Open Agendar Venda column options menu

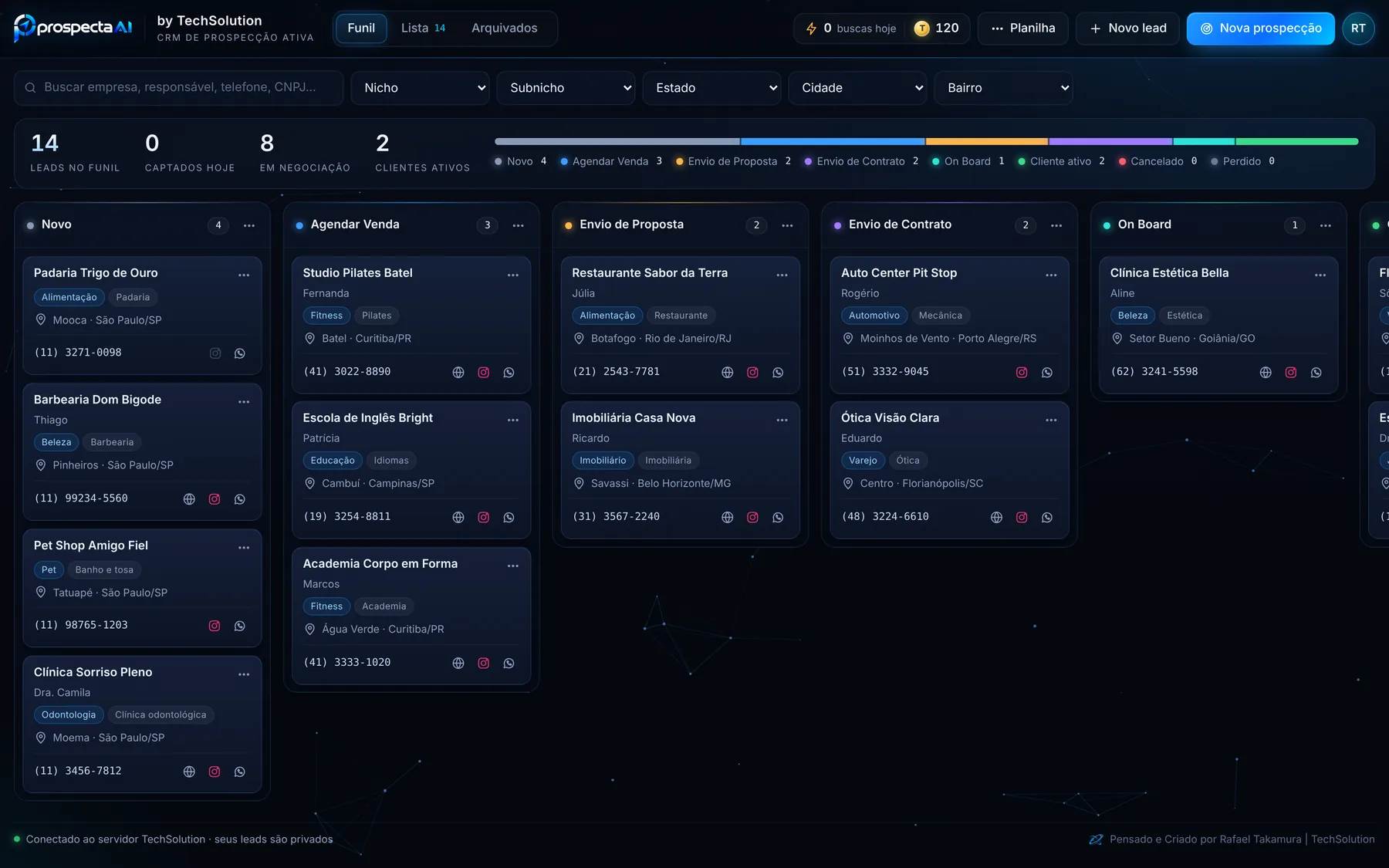point(519,225)
